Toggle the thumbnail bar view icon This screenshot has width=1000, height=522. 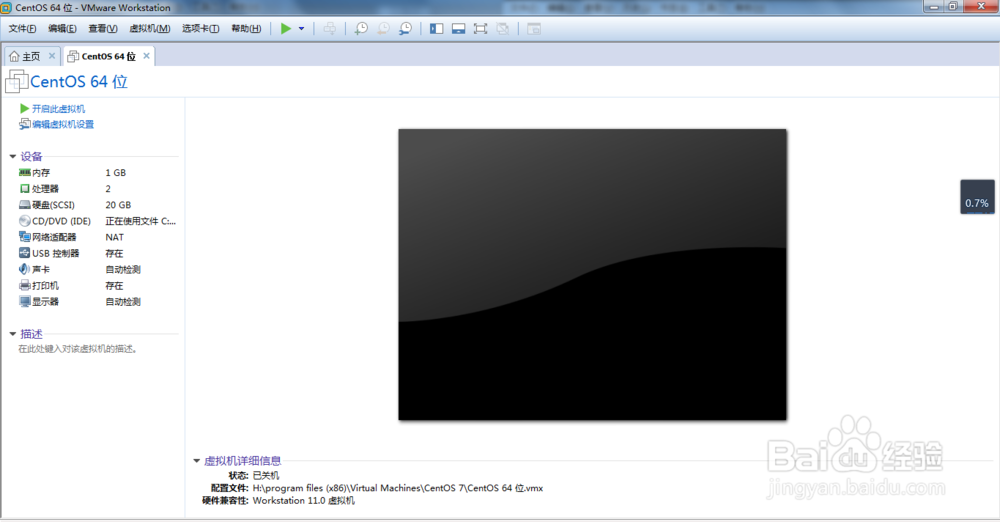[459, 29]
